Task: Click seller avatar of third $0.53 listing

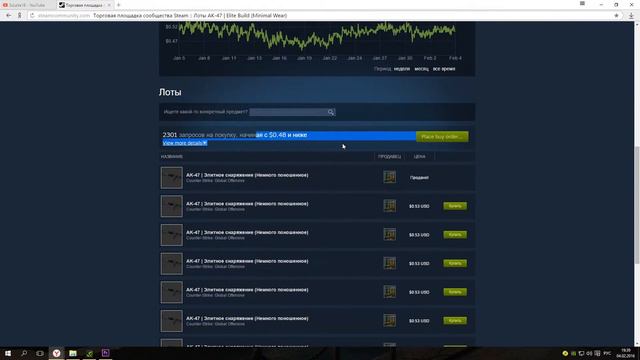Action: [389, 262]
